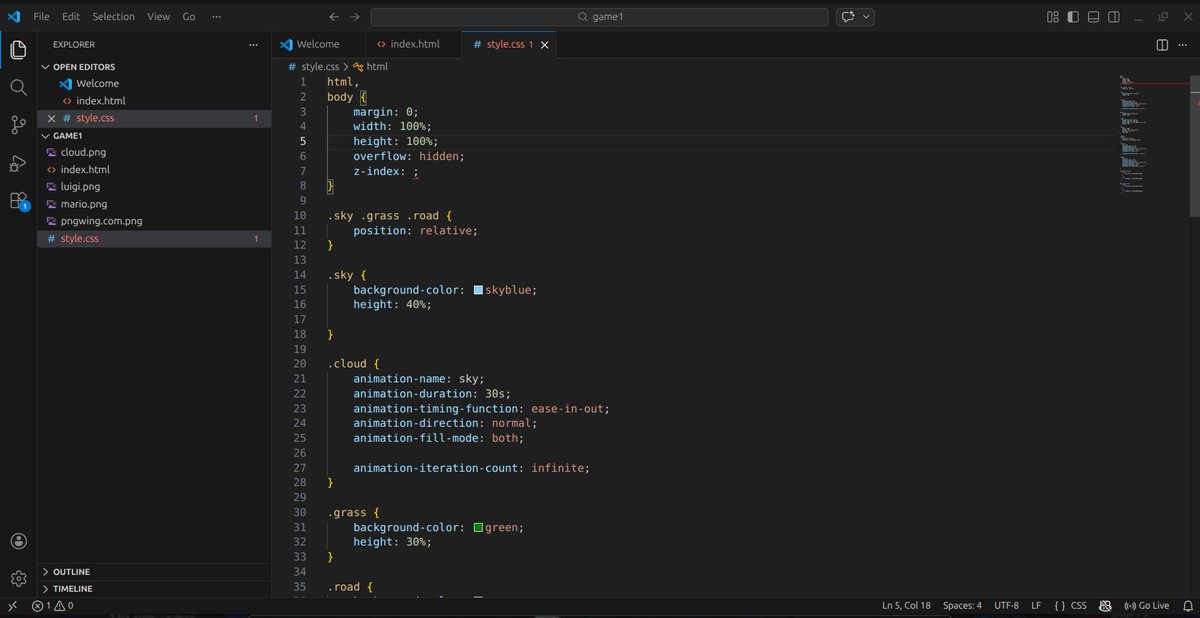Click the Split Editor Right icon
Viewport: 1200px width, 618px height.
[1162, 44]
